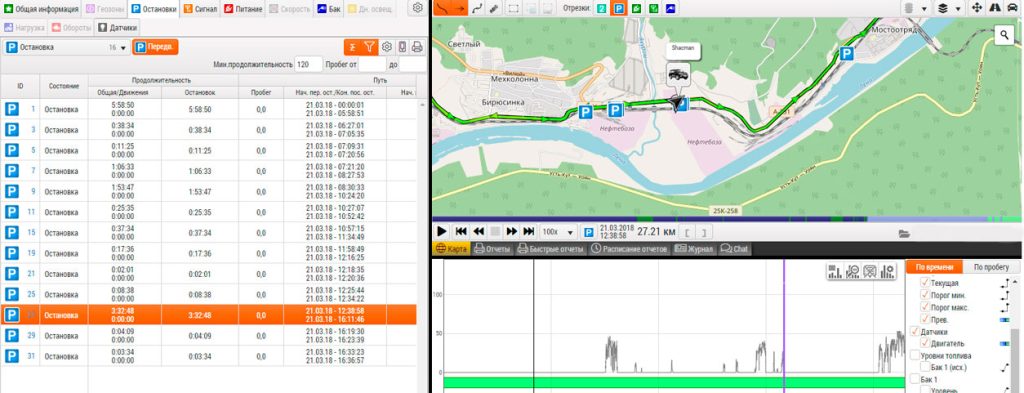
Task: Uncheck the Двигатель checkbox
Action: pos(924,343)
